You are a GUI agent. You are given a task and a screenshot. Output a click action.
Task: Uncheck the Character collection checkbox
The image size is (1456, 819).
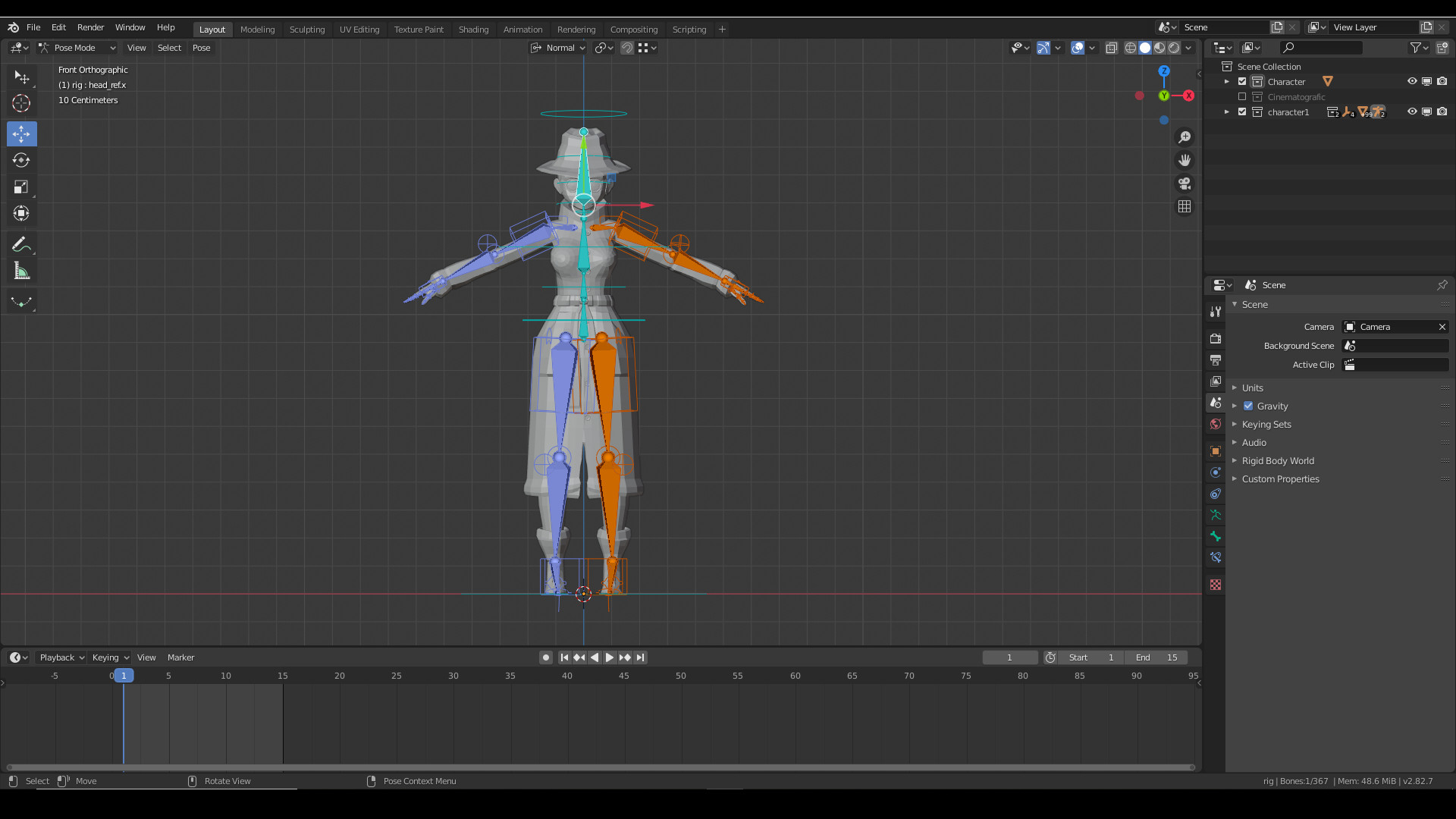pos(1242,82)
